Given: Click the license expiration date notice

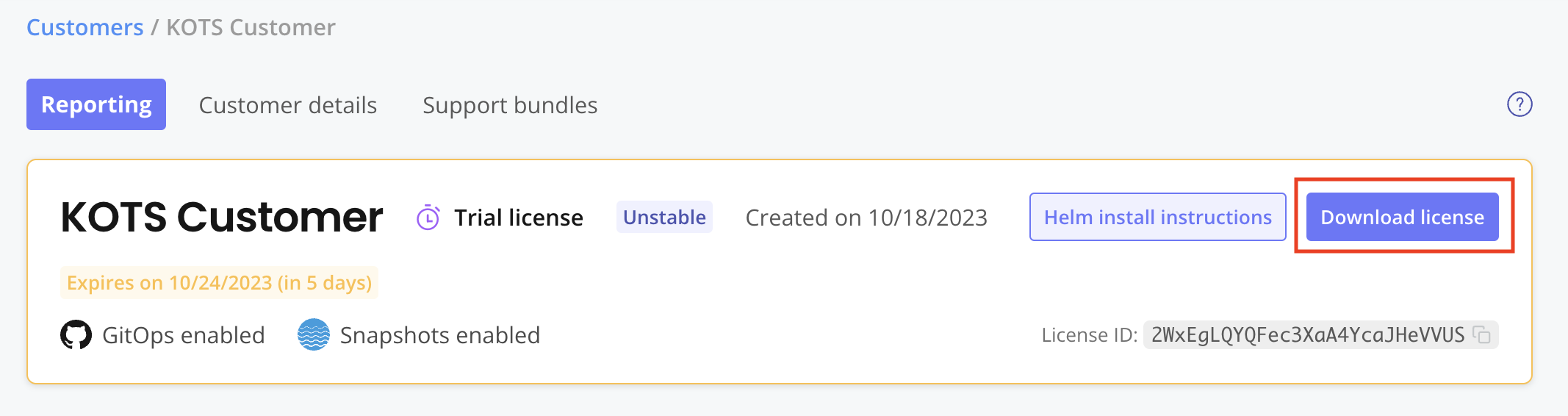Looking at the screenshot, I should (219, 283).
